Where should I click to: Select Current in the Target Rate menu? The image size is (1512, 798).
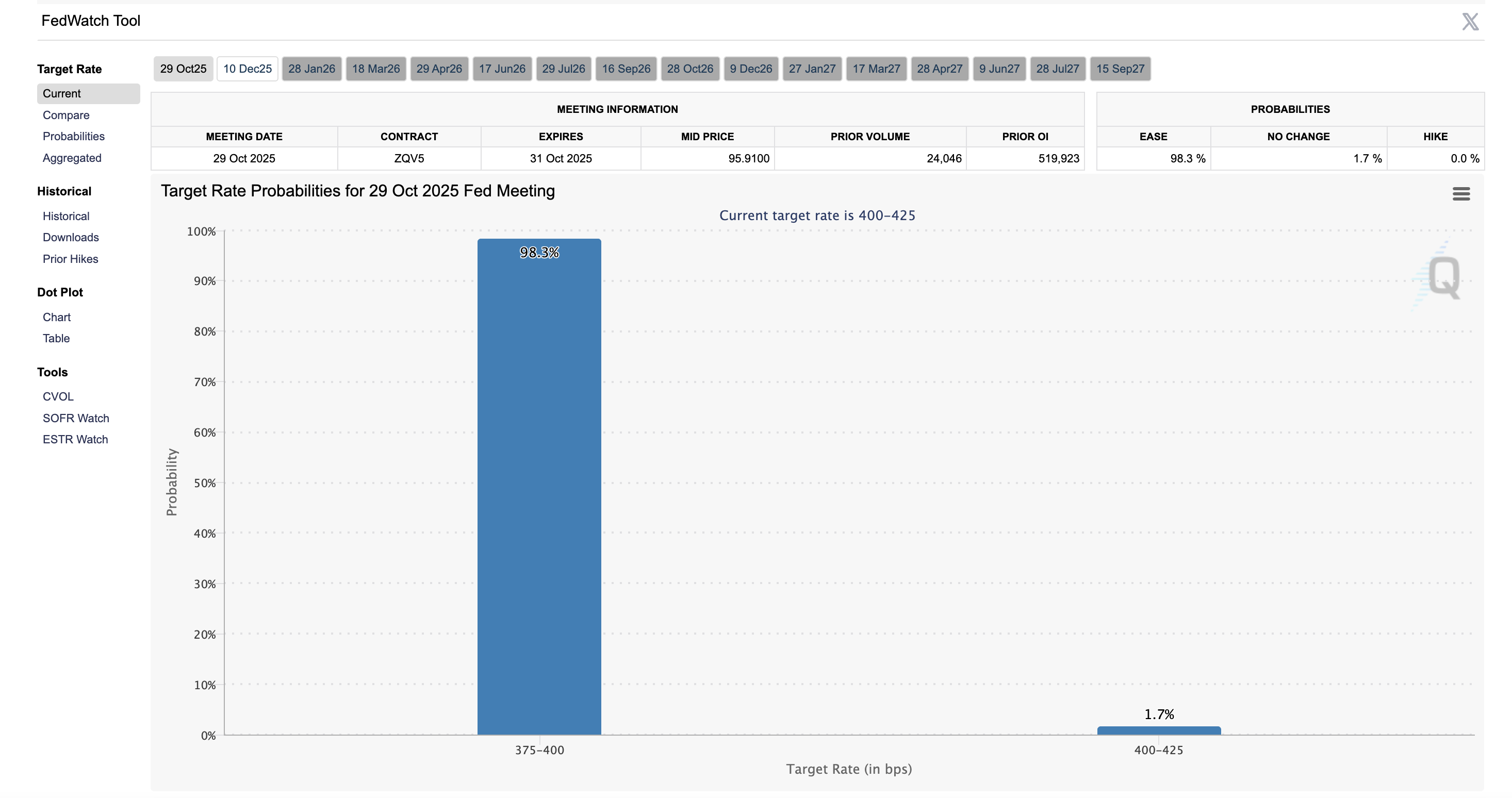point(62,93)
